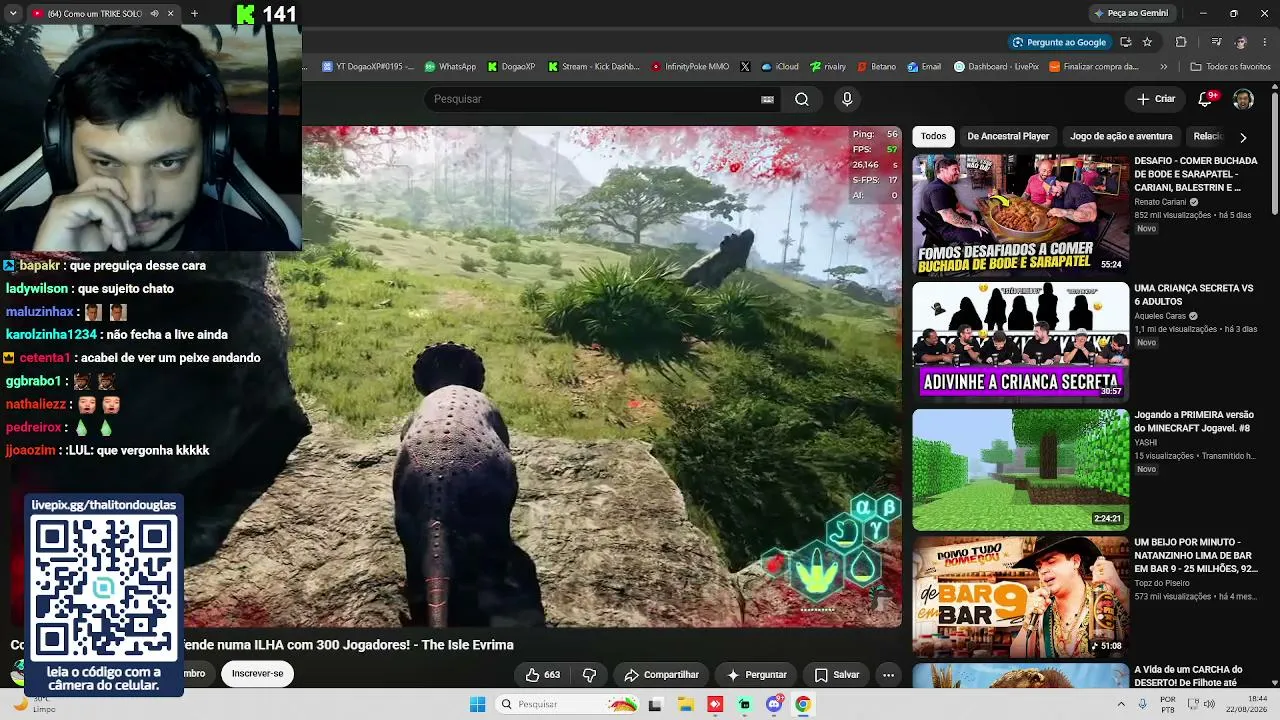Click the YouTube search magnifier button
Screen dimensions: 1280x720
(802, 99)
